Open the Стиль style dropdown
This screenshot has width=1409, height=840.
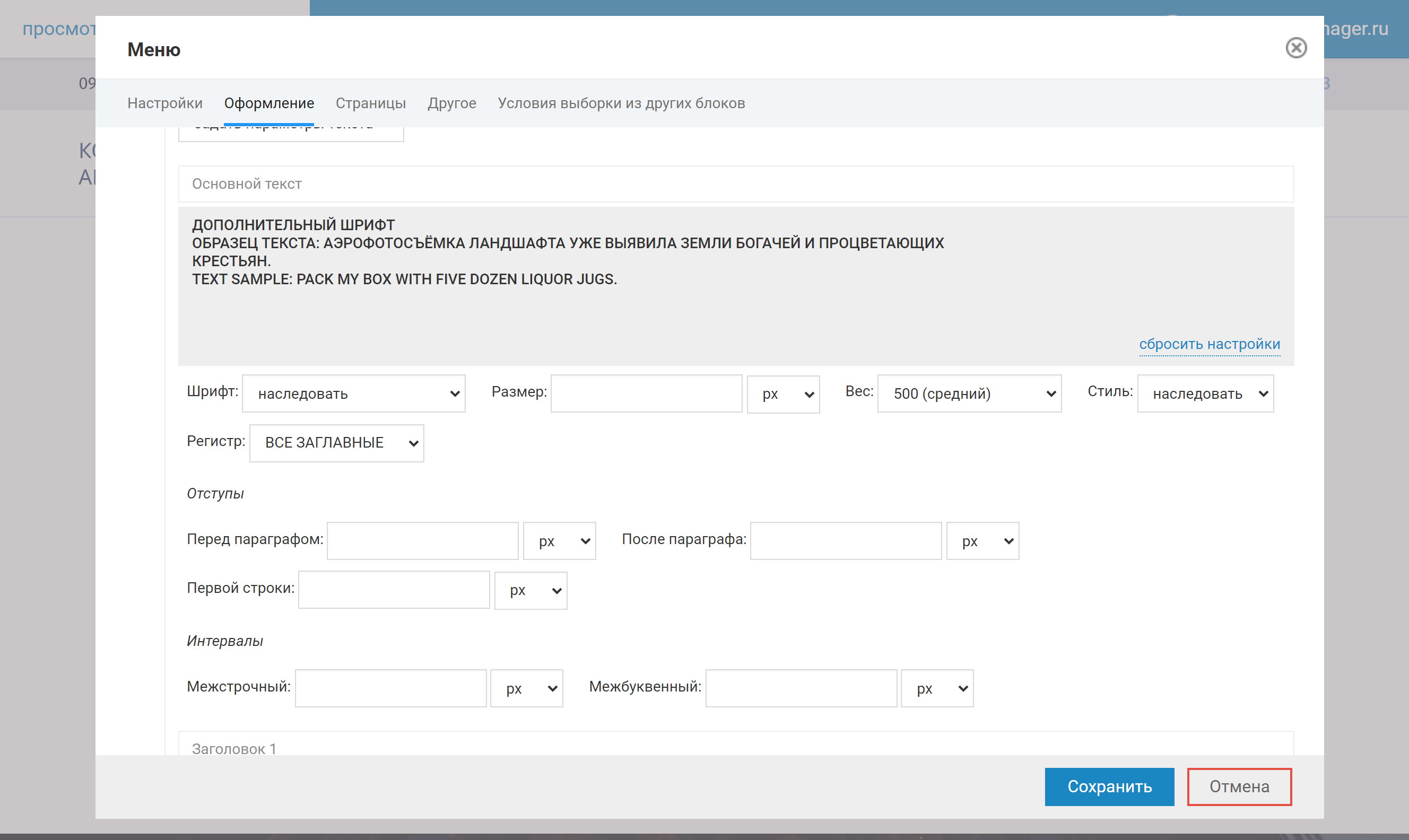tap(1205, 393)
